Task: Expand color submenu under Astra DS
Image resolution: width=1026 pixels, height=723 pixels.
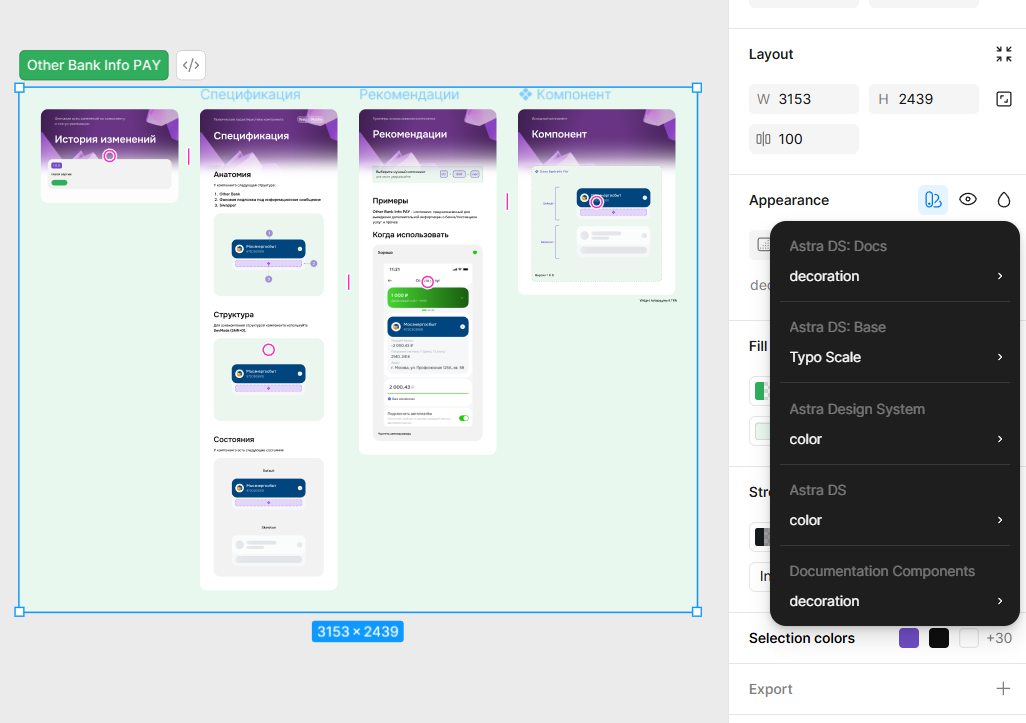Action: [895, 520]
